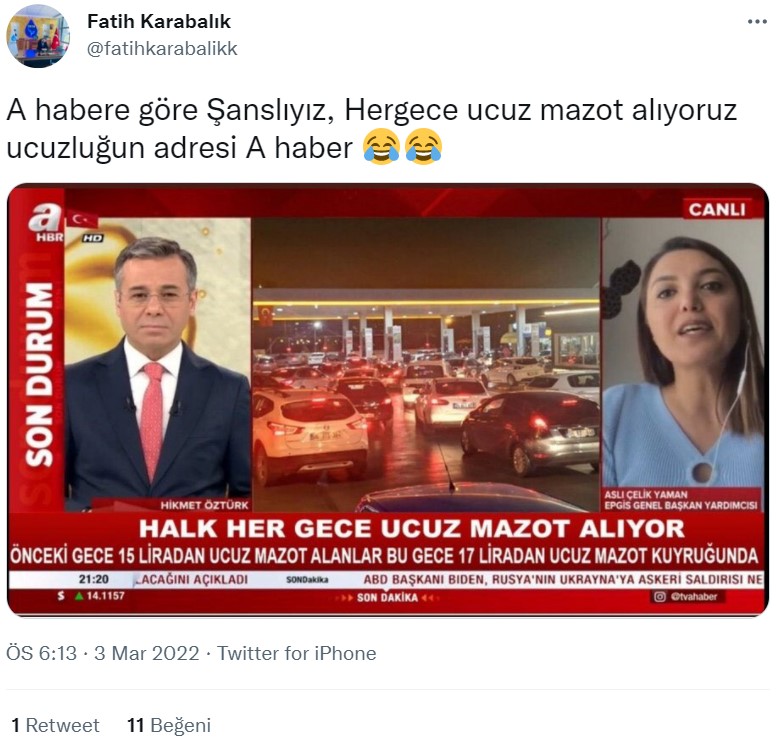The width and height of the screenshot is (776, 742).
Task: Click the Instagram @tvahaber icon label
Action: pos(688,596)
